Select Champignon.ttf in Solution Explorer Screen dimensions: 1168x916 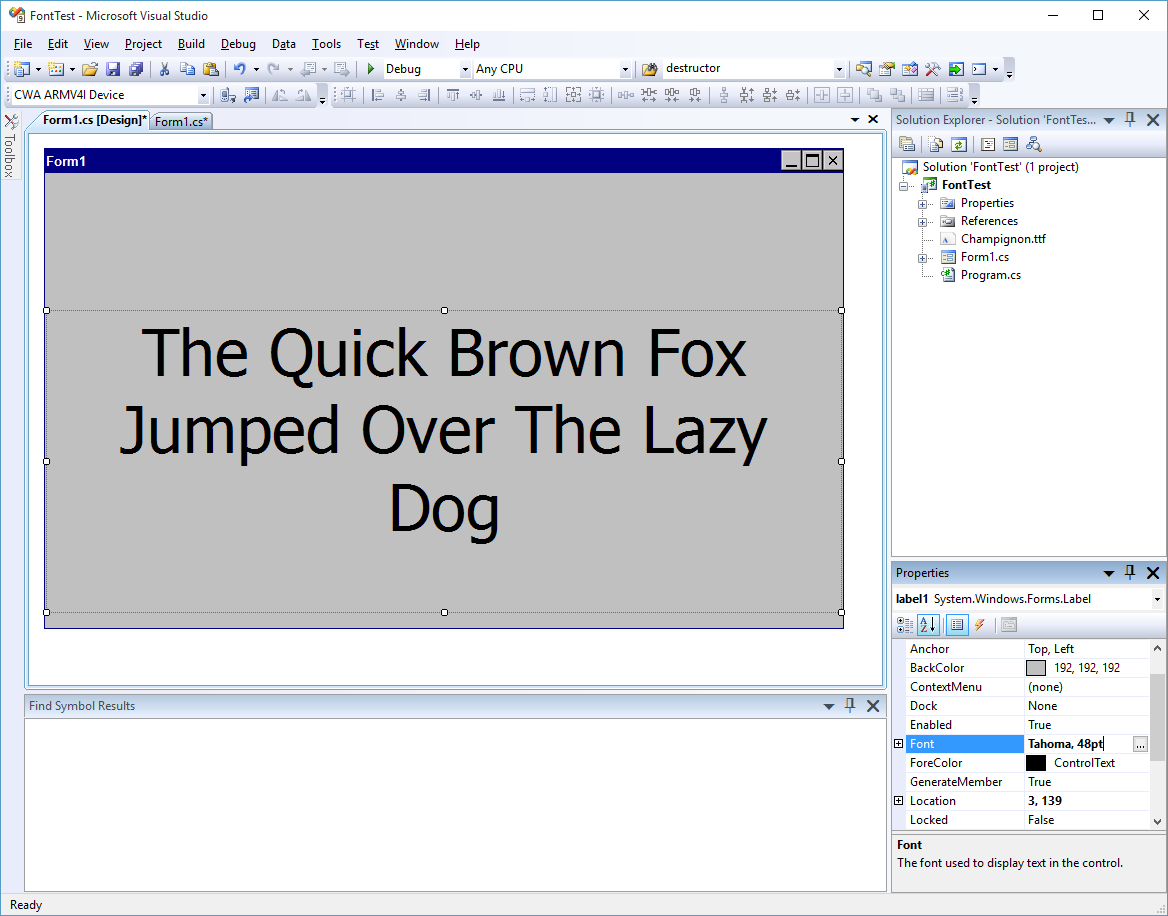[x=1002, y=239]
